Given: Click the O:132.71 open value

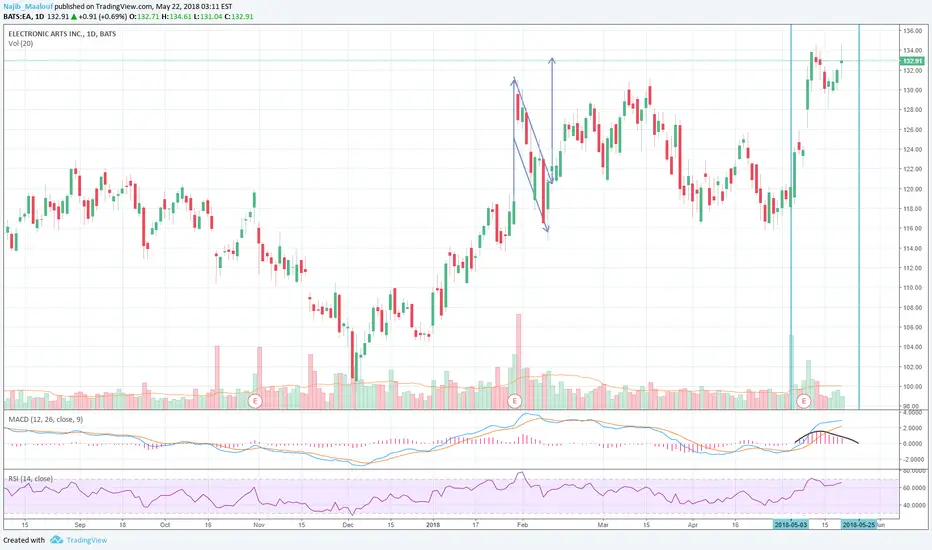Looking at the screenshot, I should (x=144, y=17).
